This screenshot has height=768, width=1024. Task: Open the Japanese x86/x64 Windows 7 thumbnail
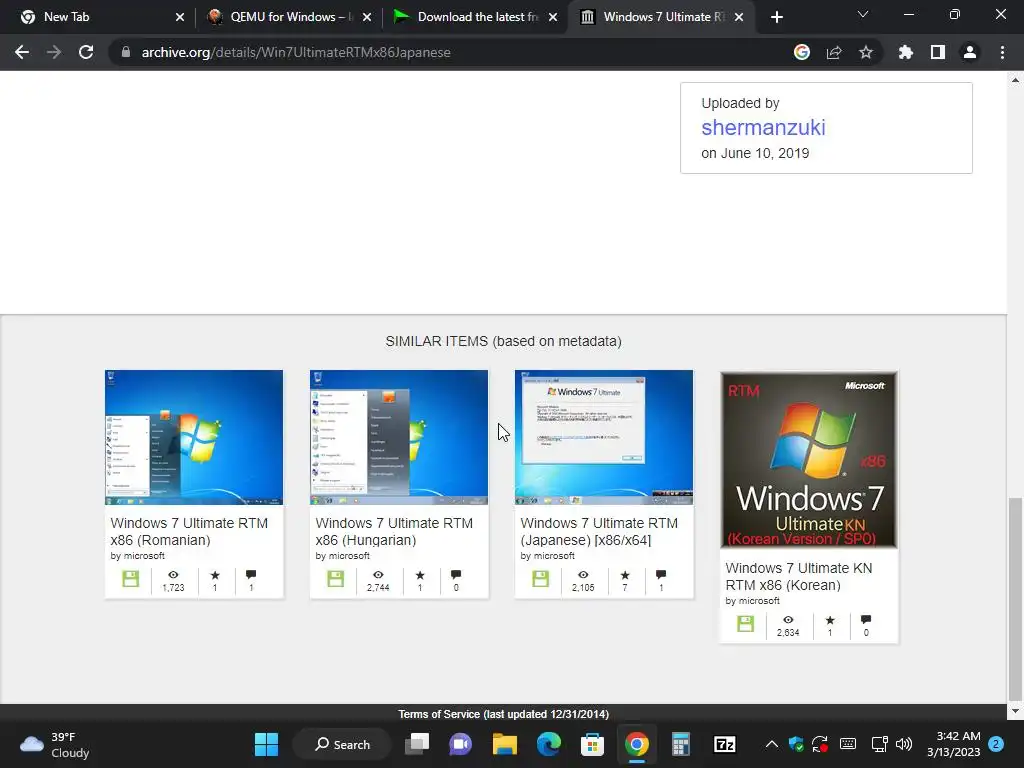point(604,438)
